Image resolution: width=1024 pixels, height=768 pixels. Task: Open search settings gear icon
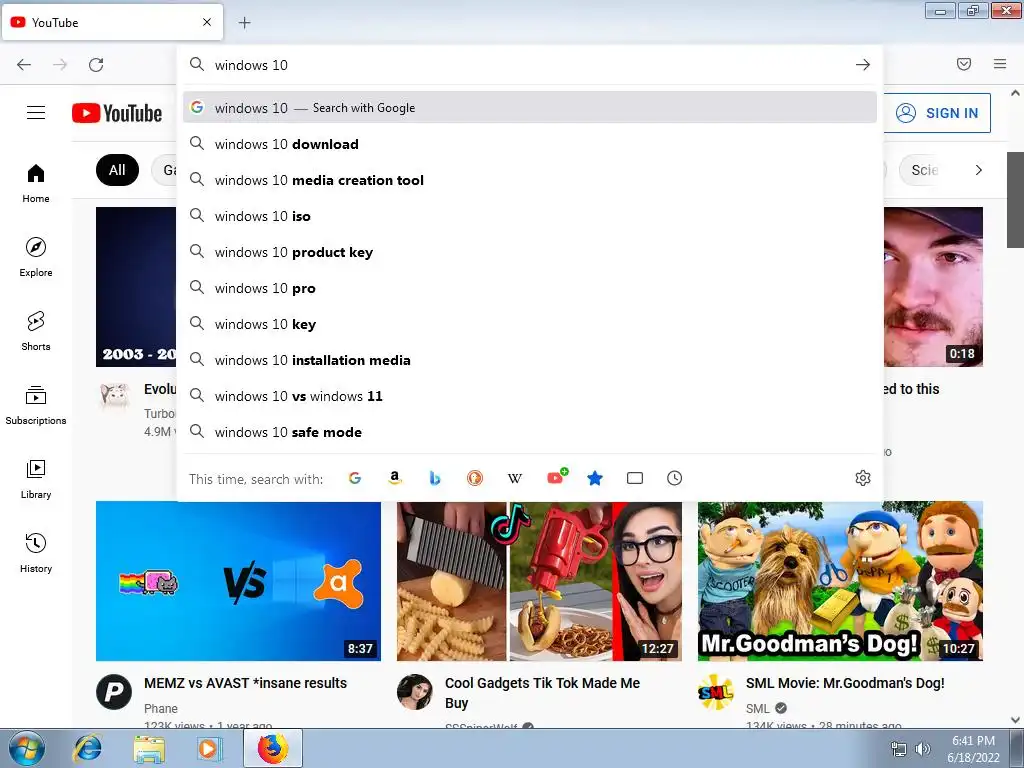coord(863,478)
